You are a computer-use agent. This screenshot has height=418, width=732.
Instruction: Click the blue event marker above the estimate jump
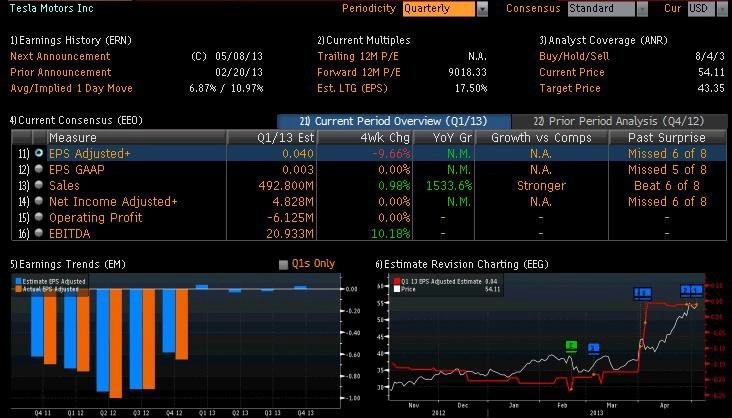click(x=643, y=293)
